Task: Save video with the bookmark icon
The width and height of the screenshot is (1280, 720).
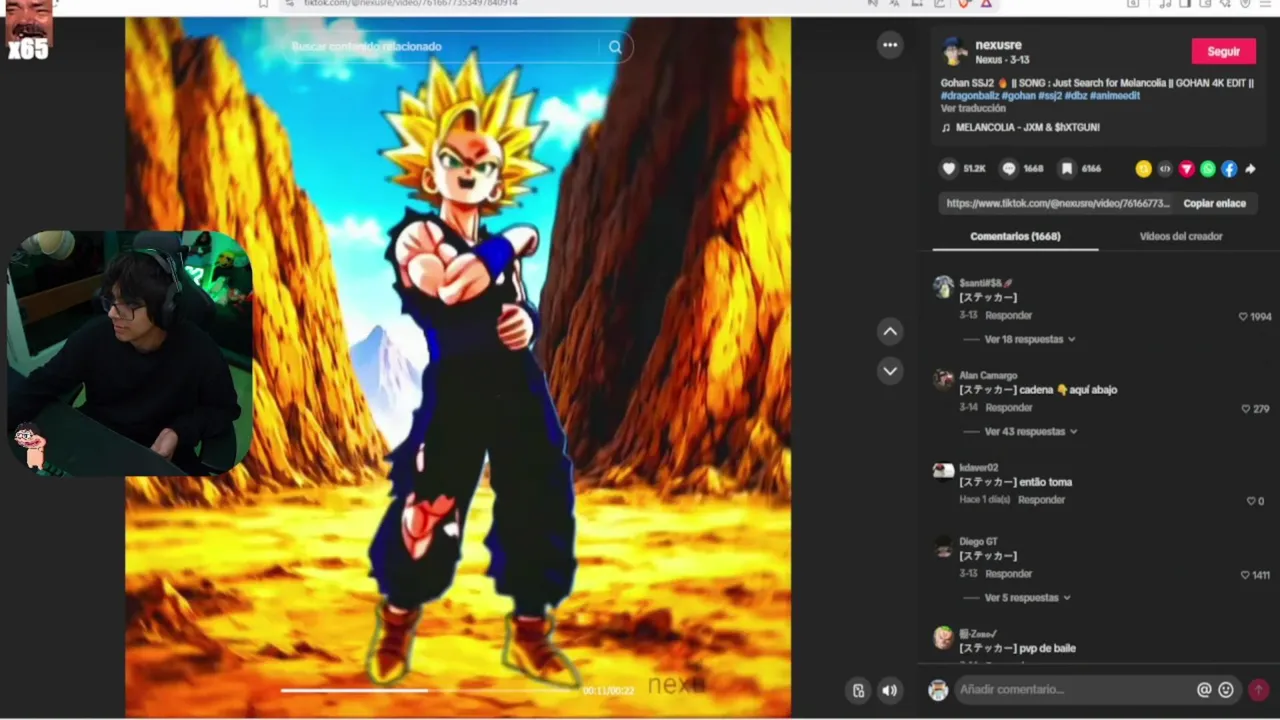Action: pos(1067,169)
